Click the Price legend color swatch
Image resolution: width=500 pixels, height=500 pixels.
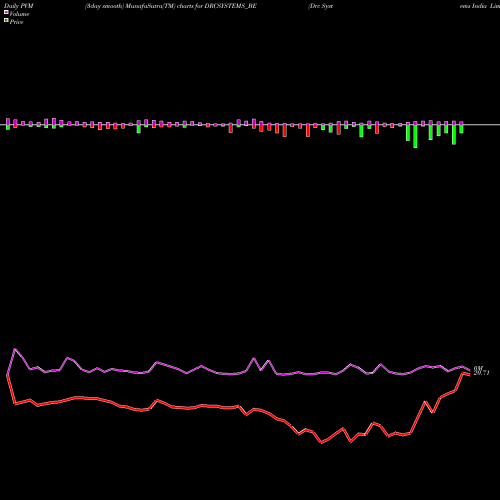[x=6, y=21]
